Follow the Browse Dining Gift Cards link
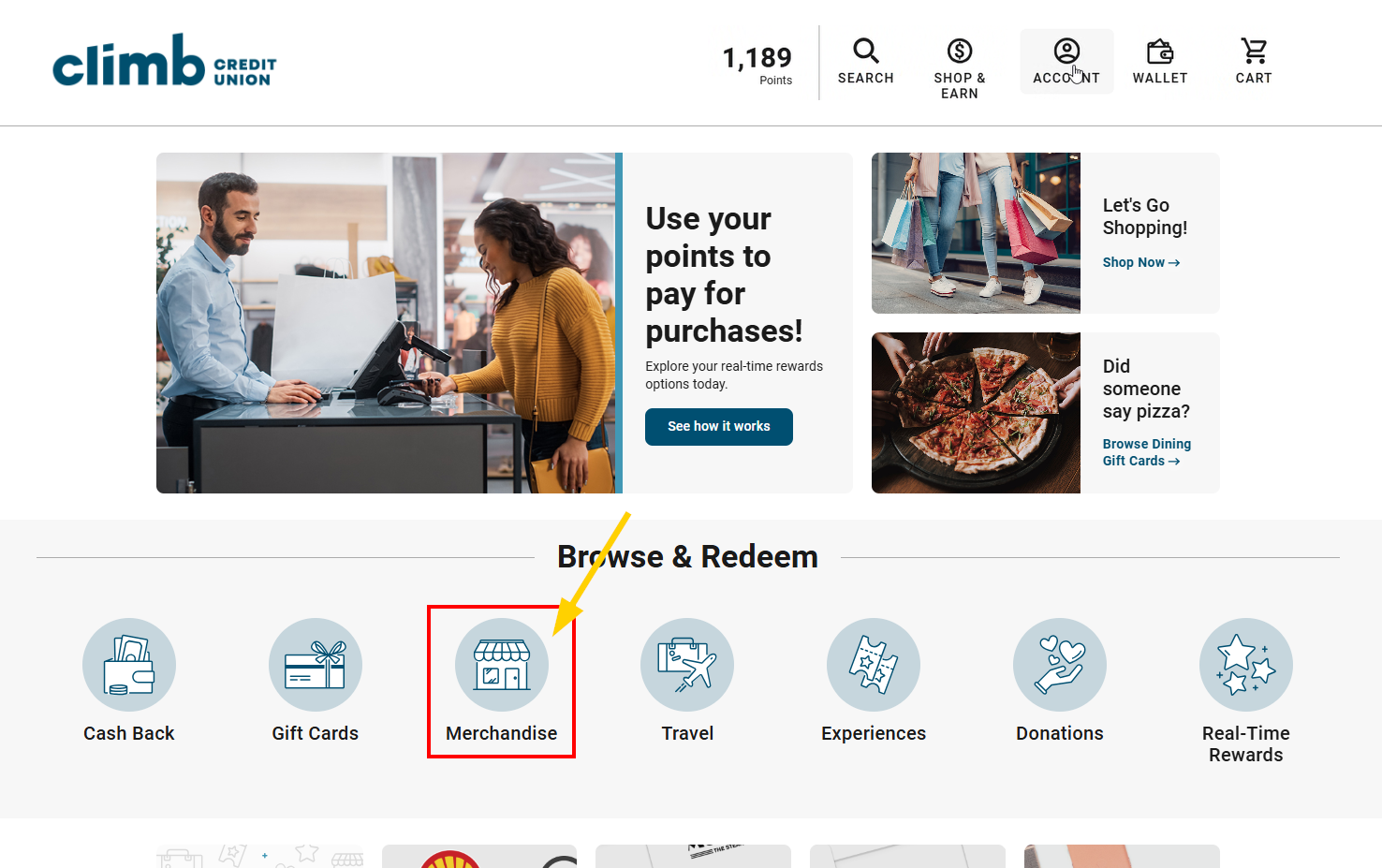This screenshot has height=868, width=1382. click(1147, 452)
